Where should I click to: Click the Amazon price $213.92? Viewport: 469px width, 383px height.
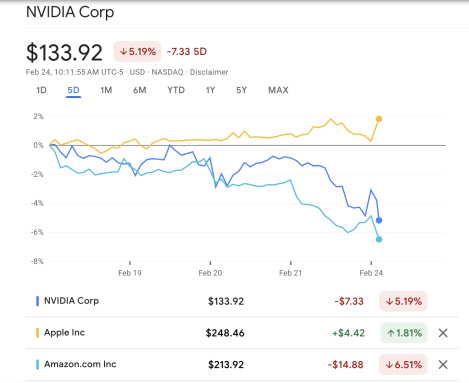[226, 364]
